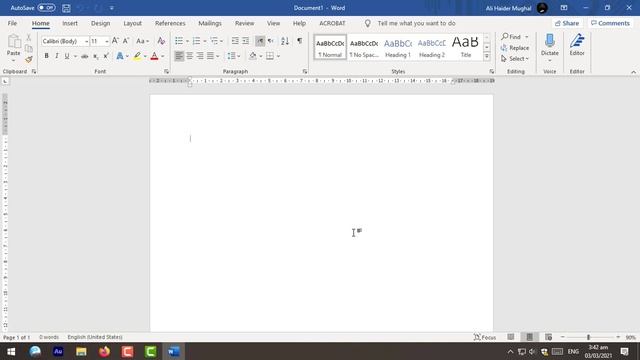Open Font dialog launcher
Viewport: 640px width, 360px height.
point(166,71)
